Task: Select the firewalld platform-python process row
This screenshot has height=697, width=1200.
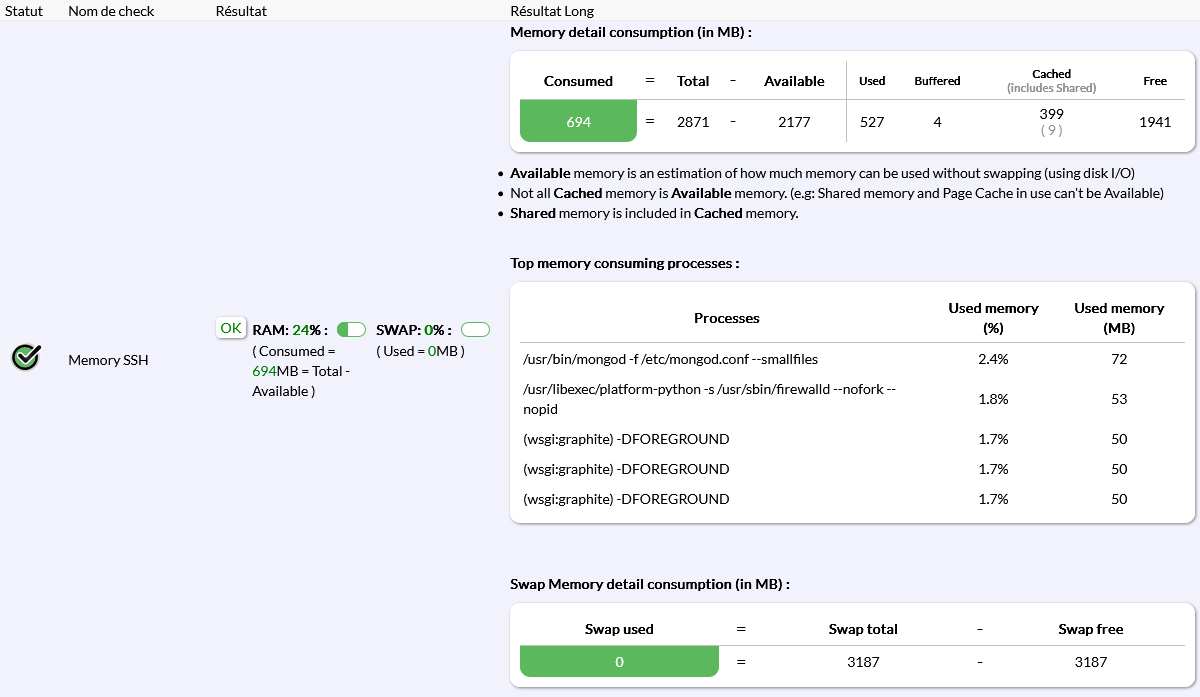Action: [x=709, y=399]
